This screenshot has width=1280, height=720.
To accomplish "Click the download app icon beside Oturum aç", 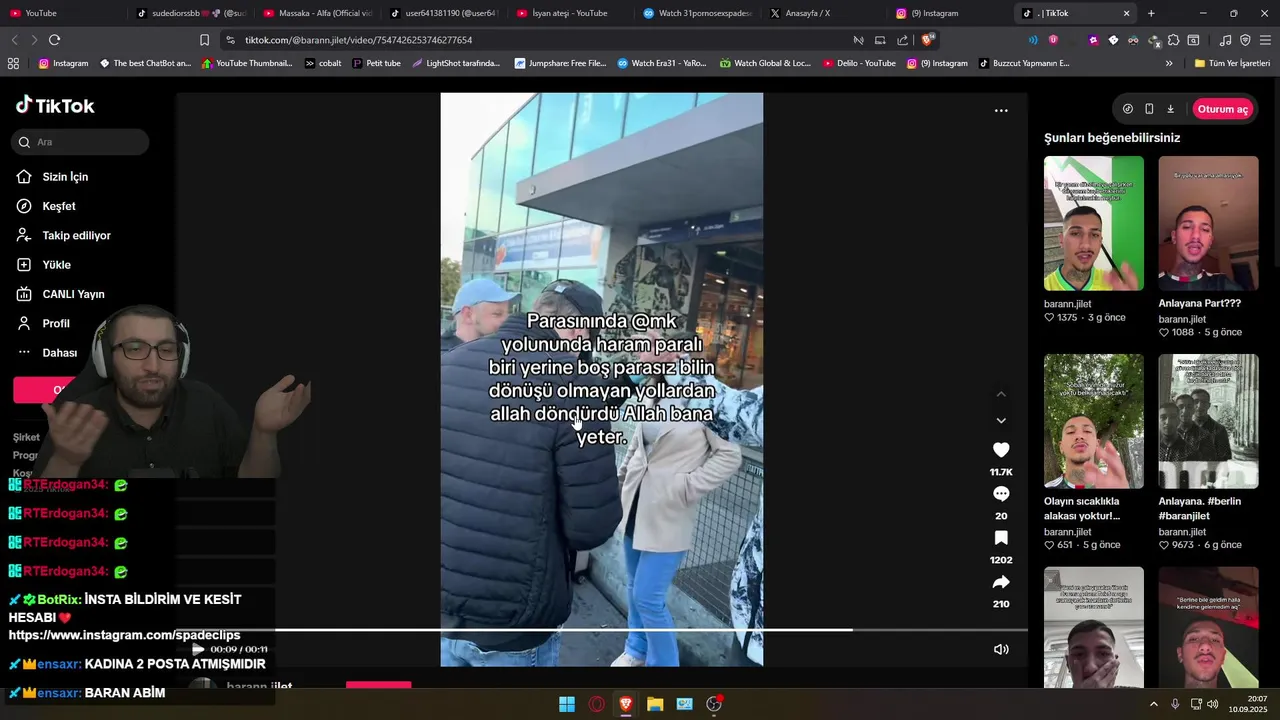I will (x=1171, y=109).
